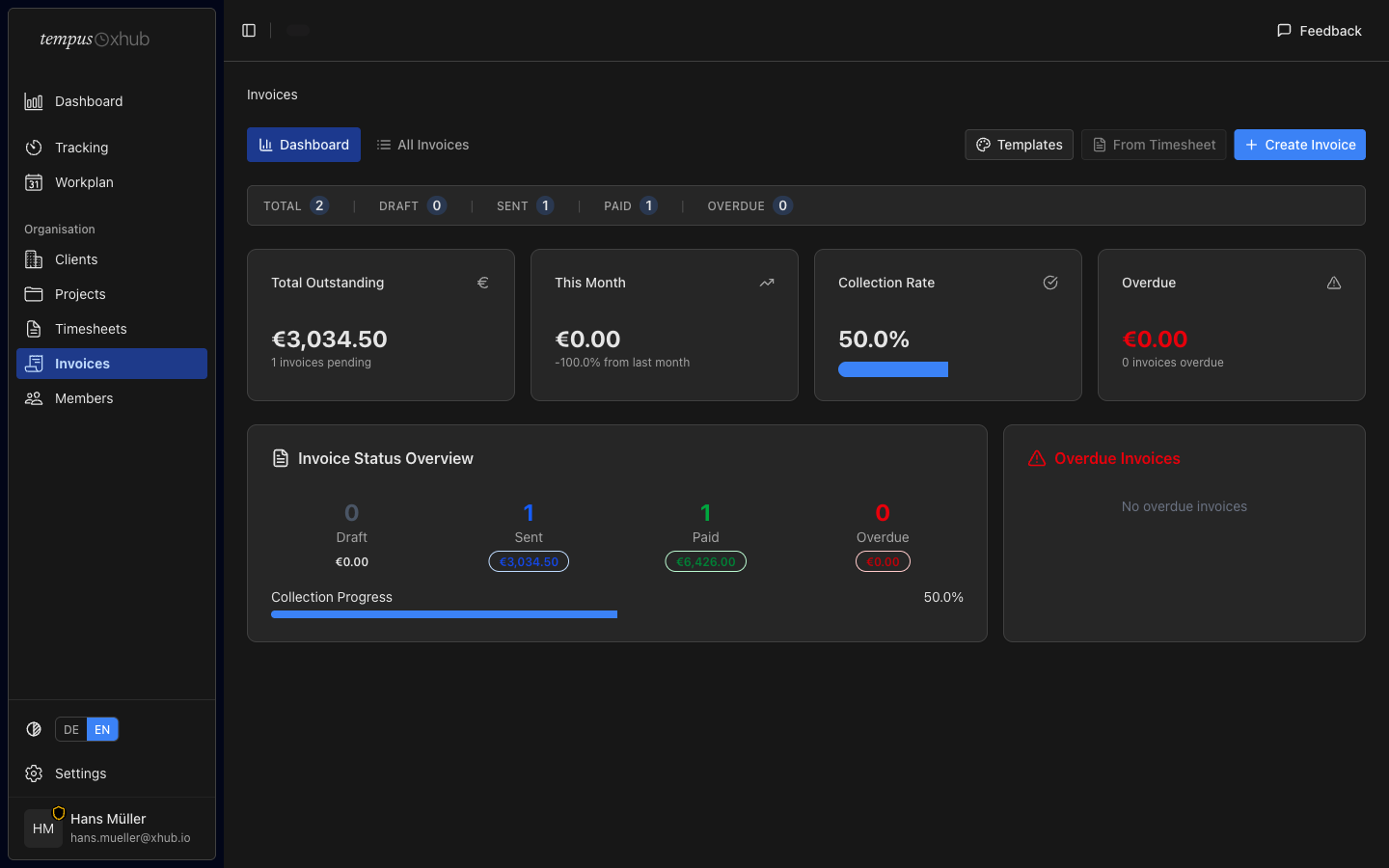Image resolution: width=1389 pixels, height=868 pixels.
Task: Switch language to DE
Action: coord(71,730)
